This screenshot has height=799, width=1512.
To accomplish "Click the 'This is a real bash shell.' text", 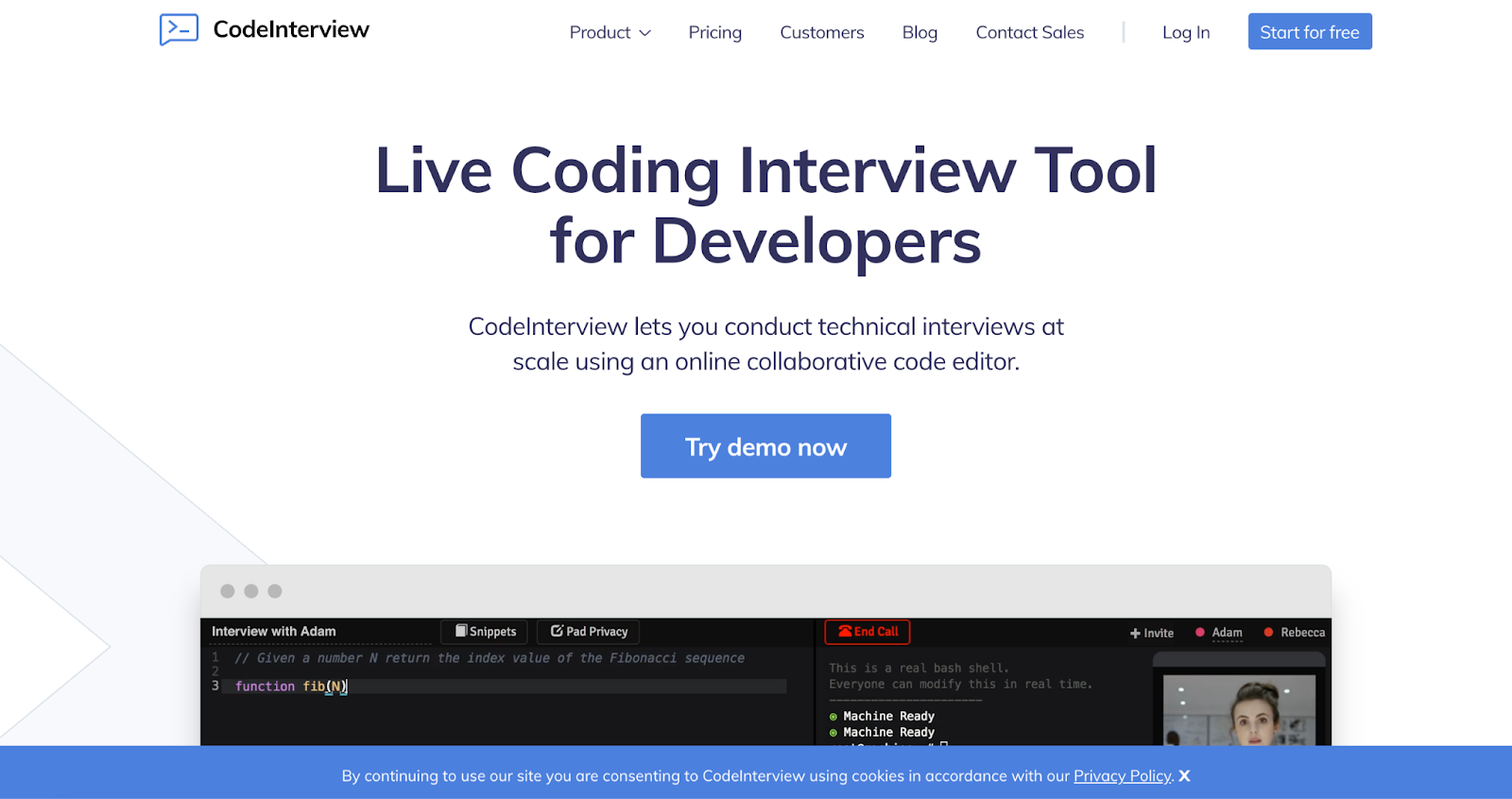I will (x=919, y=668).
